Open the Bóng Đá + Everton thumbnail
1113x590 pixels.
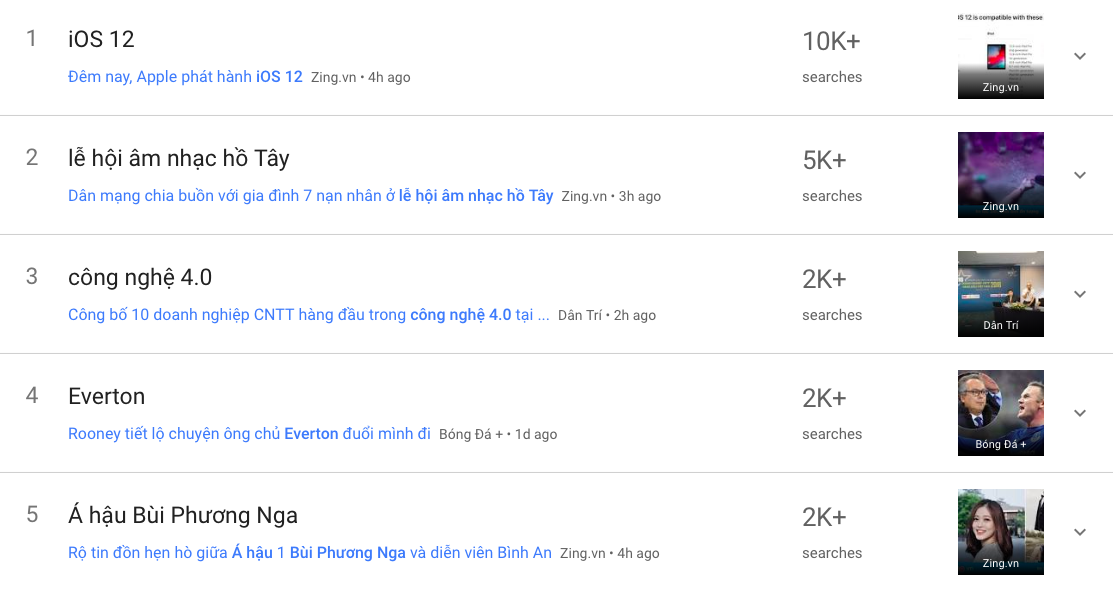tap(1000, 413)
